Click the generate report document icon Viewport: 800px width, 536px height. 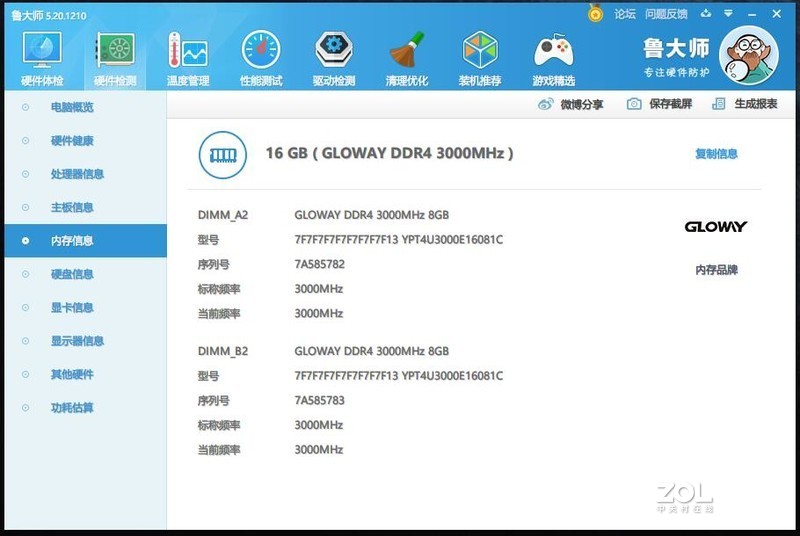click(718, 104)
